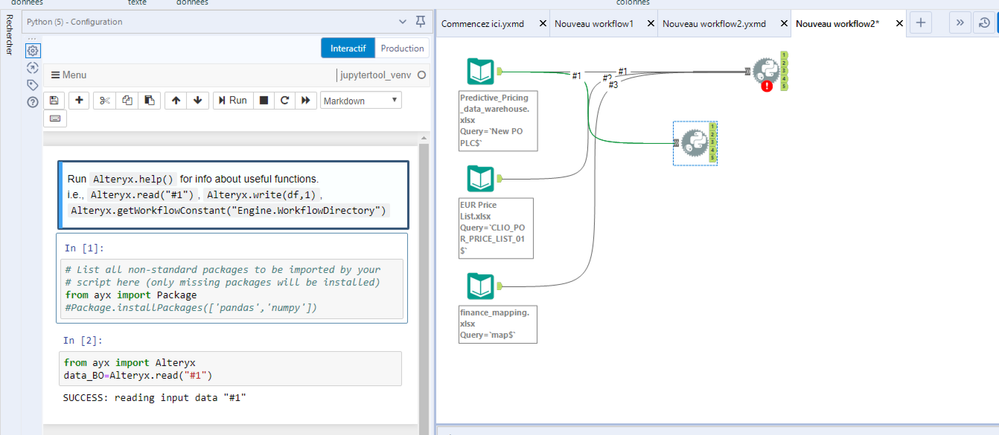The image size is (999, 435).
Task: Open workflow history clock icon
Action: point(984,23)
